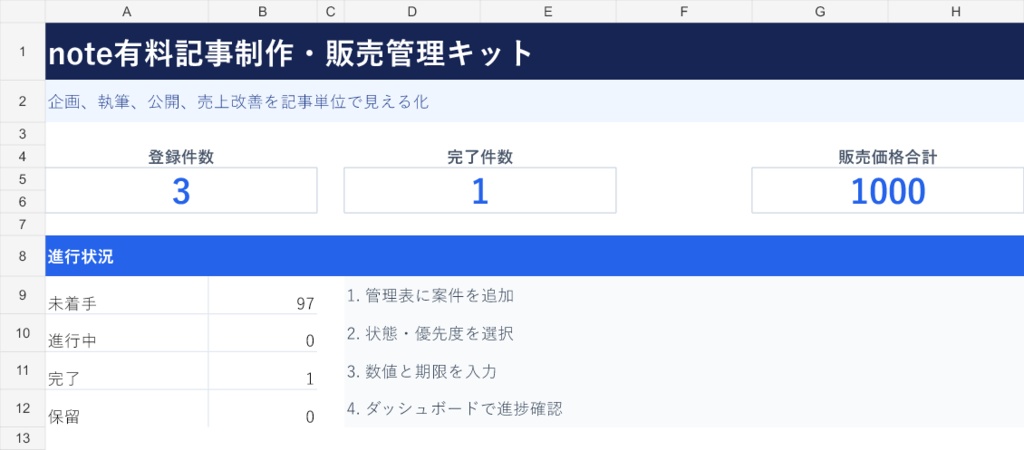Click '4. ダッシュボードで進捗確認'
The width and height of the screenshot is (1024, 450).
(455, 410)
